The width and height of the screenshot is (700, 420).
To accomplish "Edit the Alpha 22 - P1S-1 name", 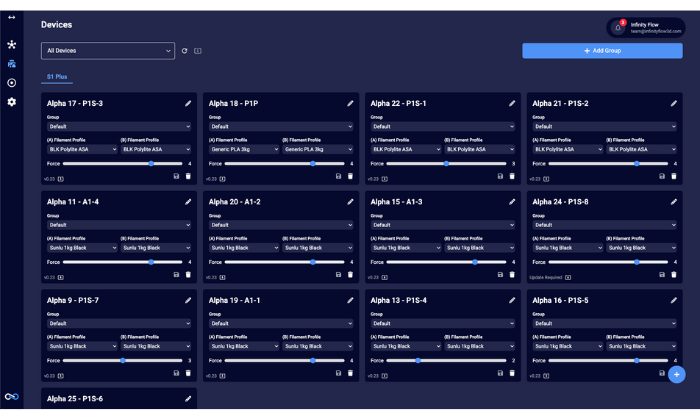I will tap(512, 104).
